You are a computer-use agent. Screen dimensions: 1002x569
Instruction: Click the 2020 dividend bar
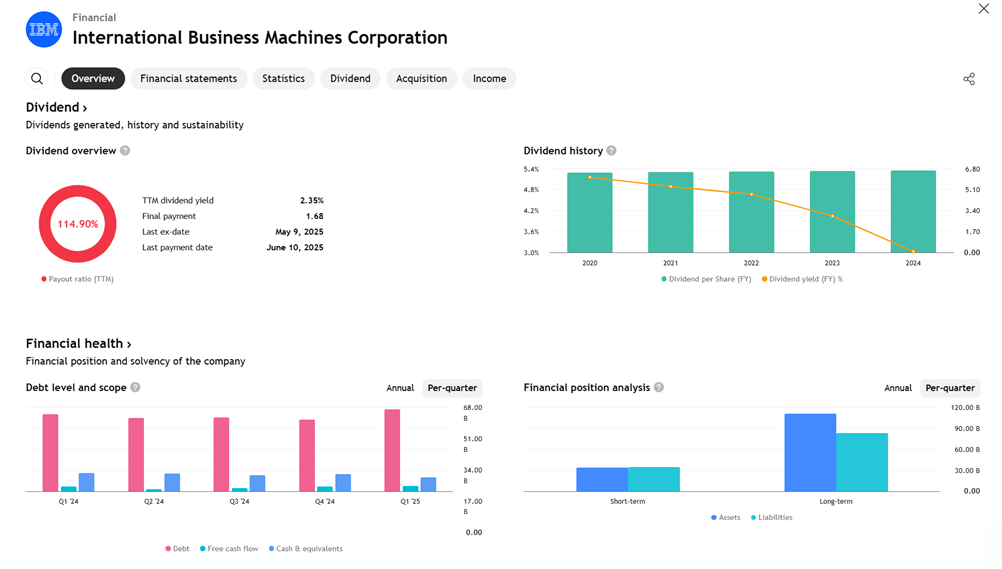tap(590, 212)
